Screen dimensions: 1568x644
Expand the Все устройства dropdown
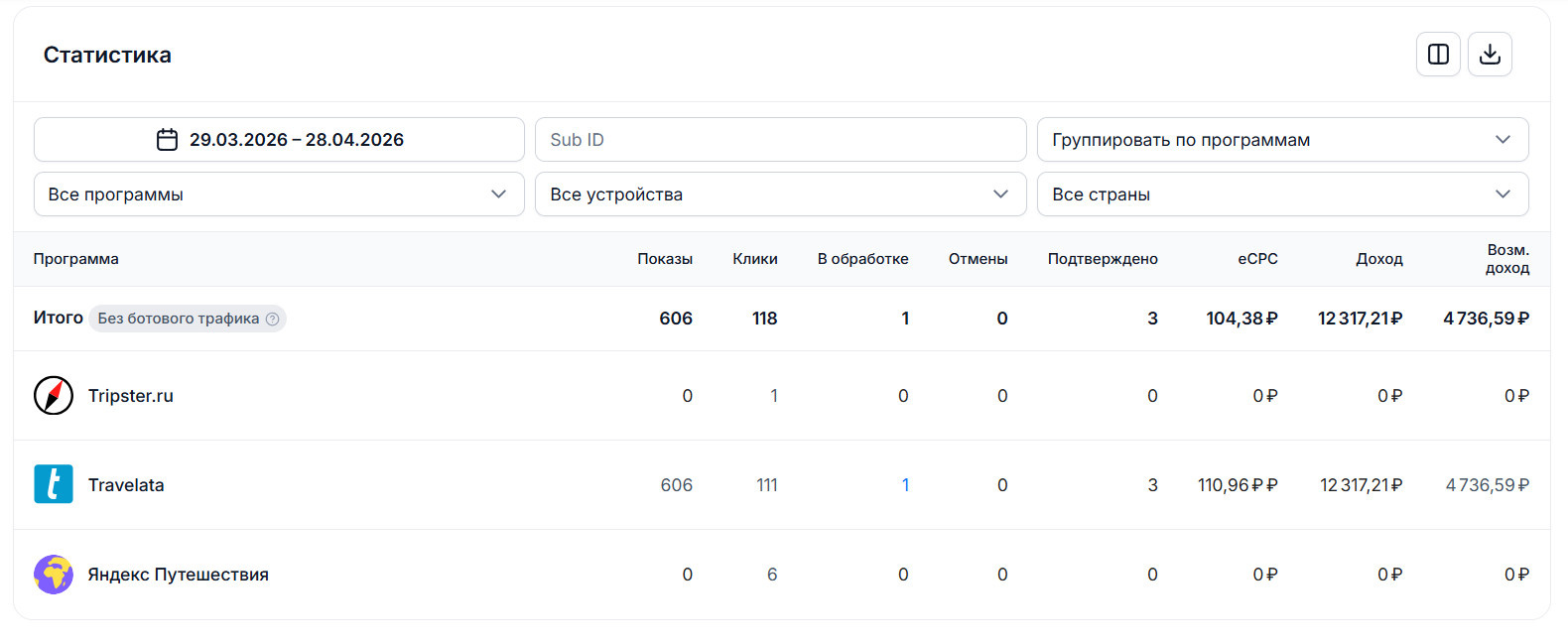click(x=780, y=194)
